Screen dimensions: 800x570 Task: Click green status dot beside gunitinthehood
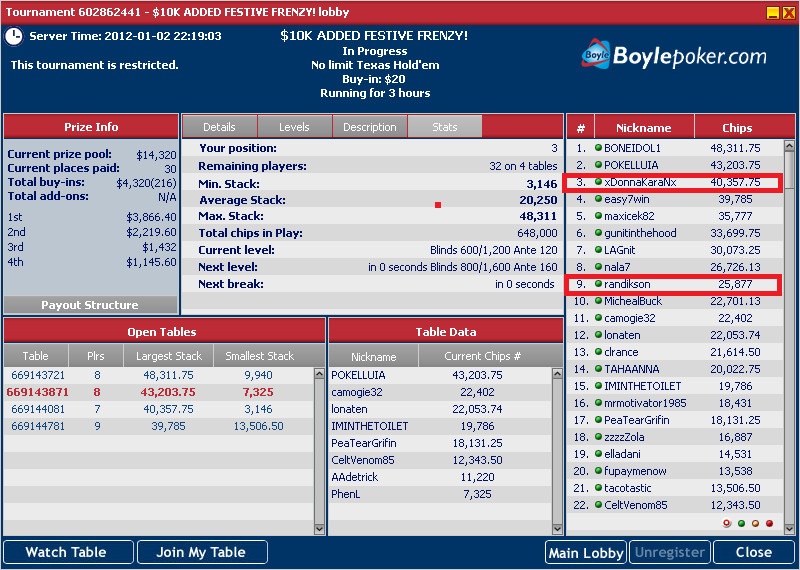(598, 233)
